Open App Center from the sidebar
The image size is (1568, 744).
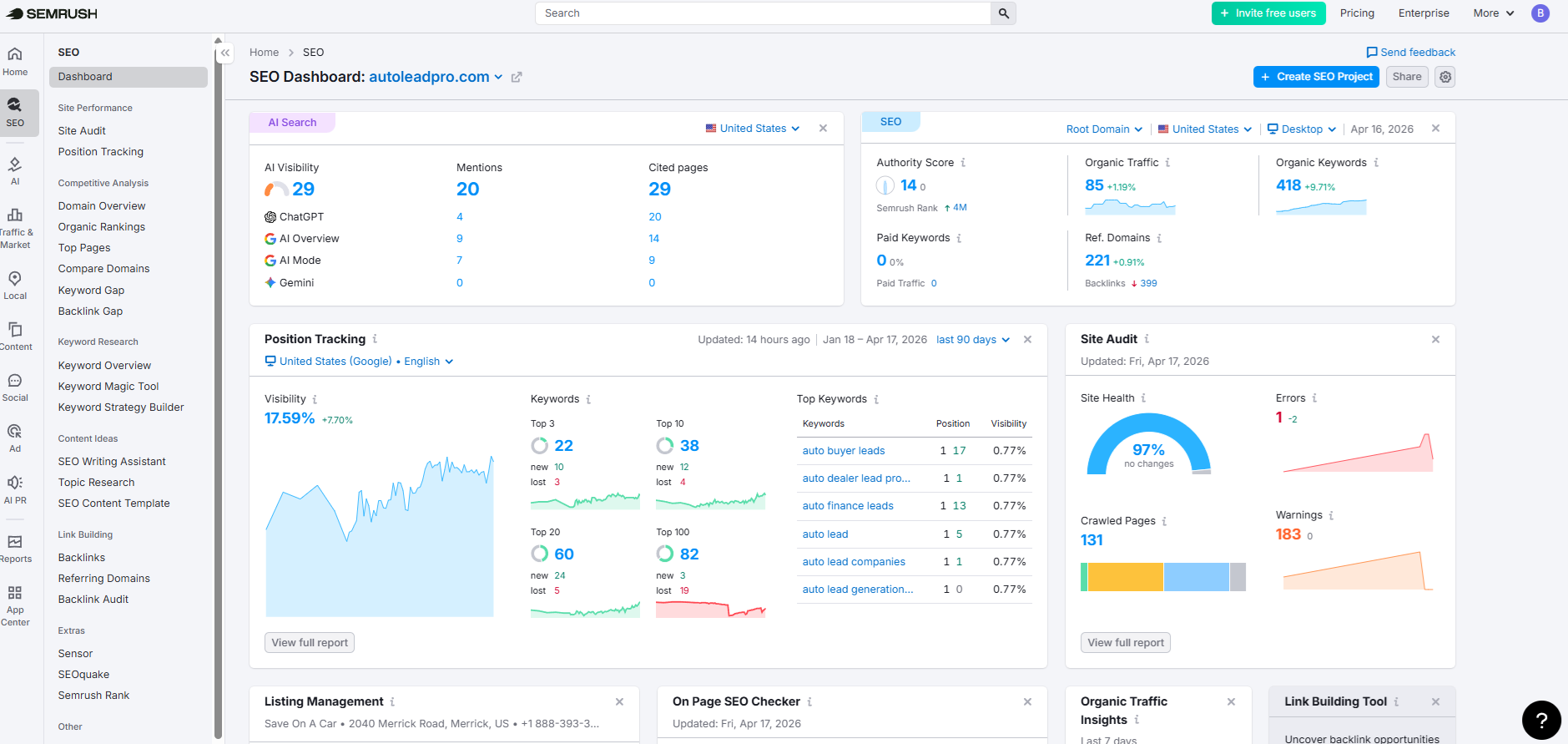click(15, 605)
